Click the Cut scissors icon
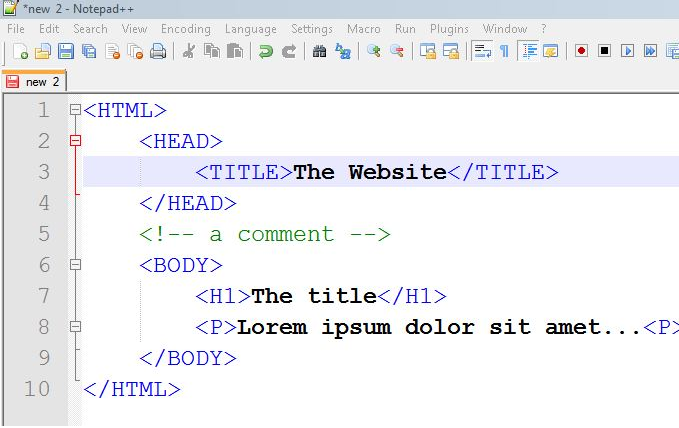Viewport: 679px width, 428px height. [x=189, y=51]
